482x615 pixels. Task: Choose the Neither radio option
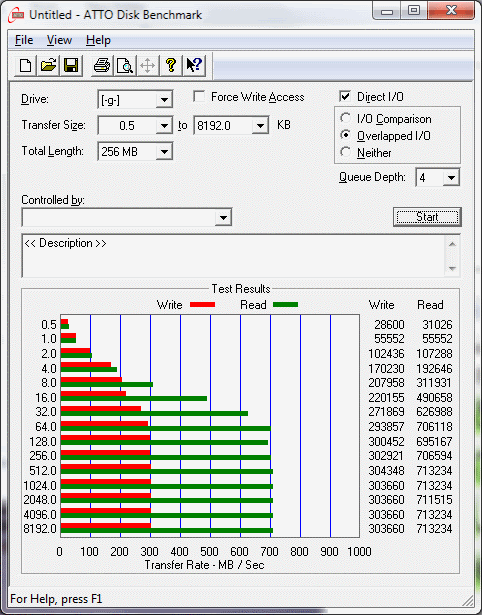coord(346,152)
